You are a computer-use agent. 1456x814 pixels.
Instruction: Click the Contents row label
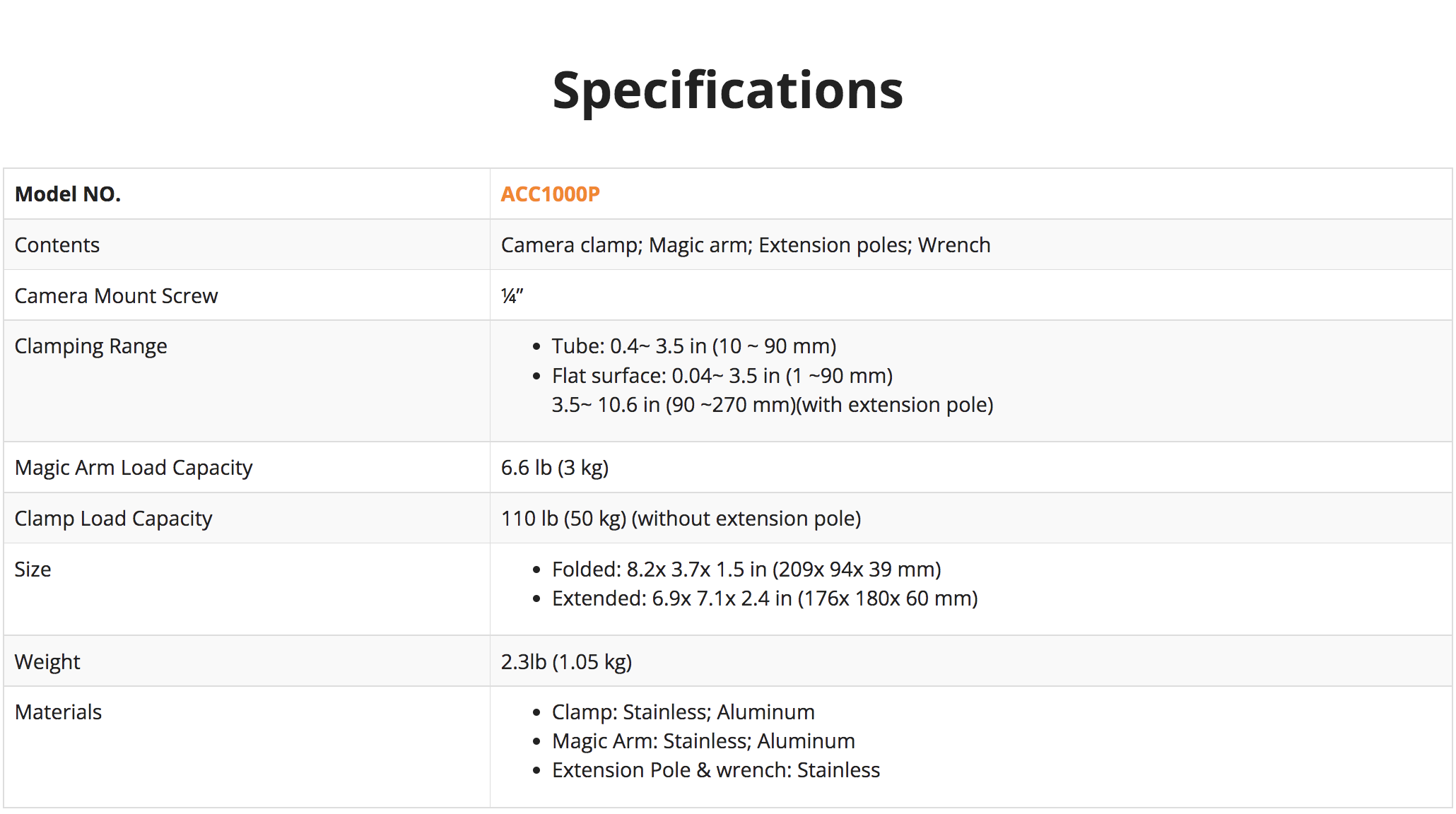point(57,245)
